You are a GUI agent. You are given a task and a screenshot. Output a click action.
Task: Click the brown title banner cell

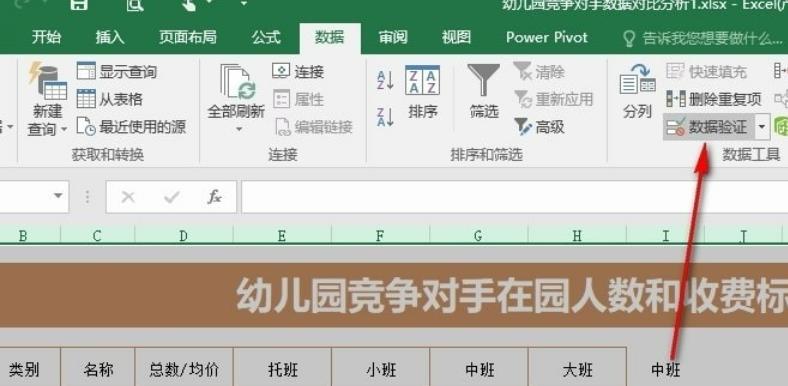394,295
